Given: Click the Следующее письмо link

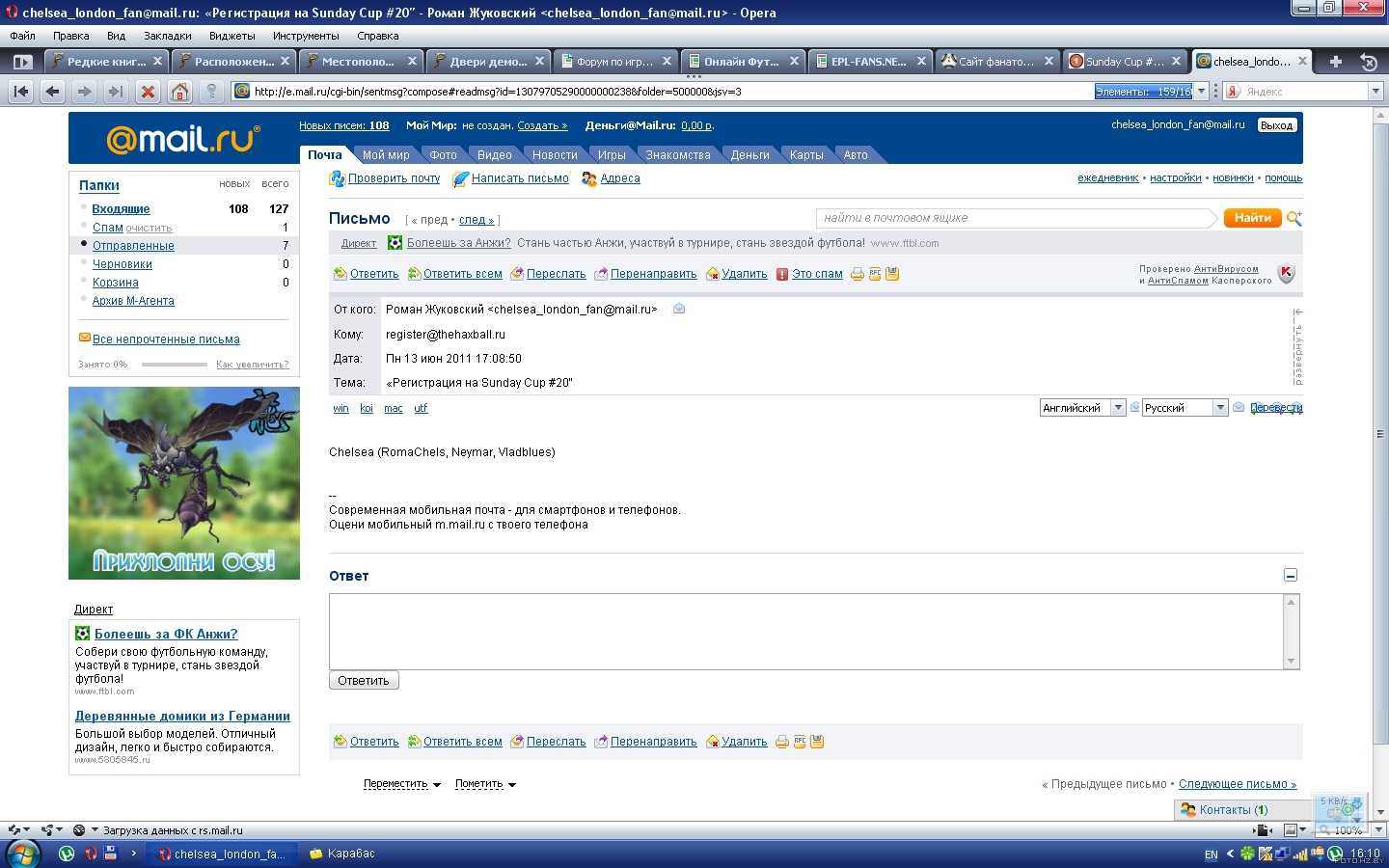Looking at the screenshot, I should [x=1238, y=784].
